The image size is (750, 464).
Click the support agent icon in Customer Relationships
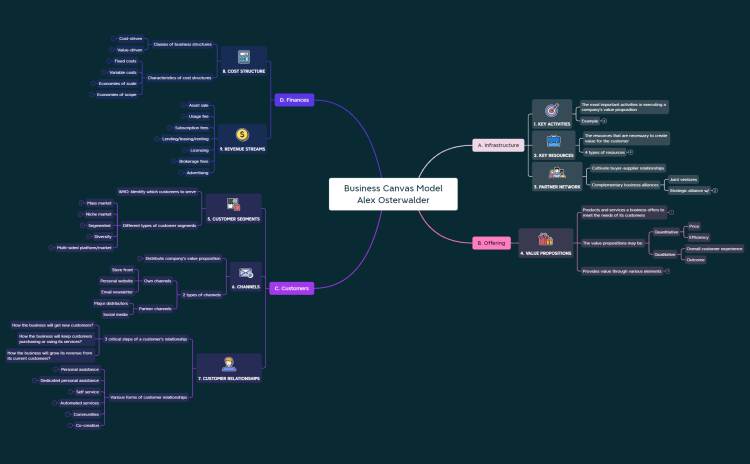[x=229, y=365]
